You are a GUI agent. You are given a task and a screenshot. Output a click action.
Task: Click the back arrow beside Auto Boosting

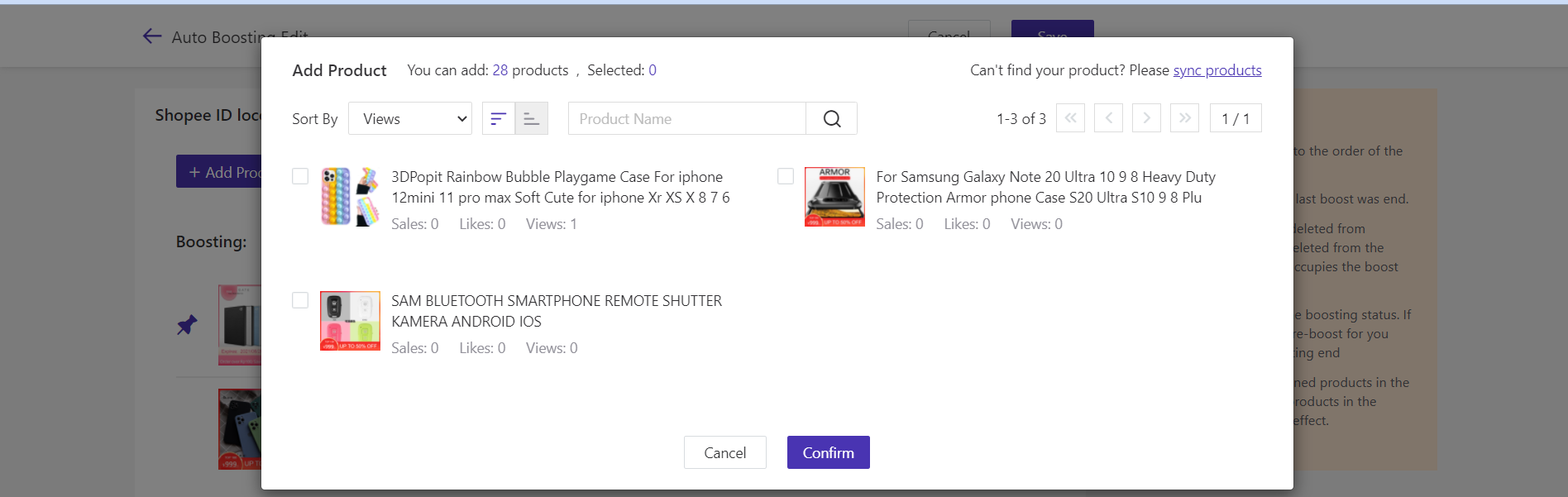coord(152,36)
